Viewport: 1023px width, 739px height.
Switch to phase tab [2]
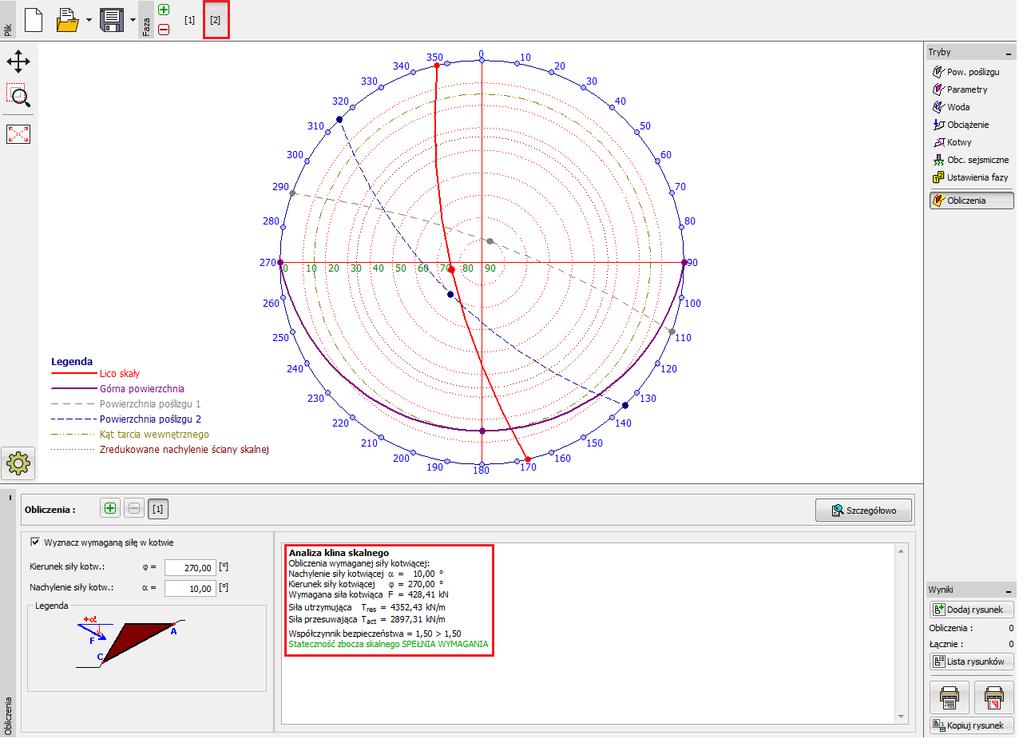point(215,20)
